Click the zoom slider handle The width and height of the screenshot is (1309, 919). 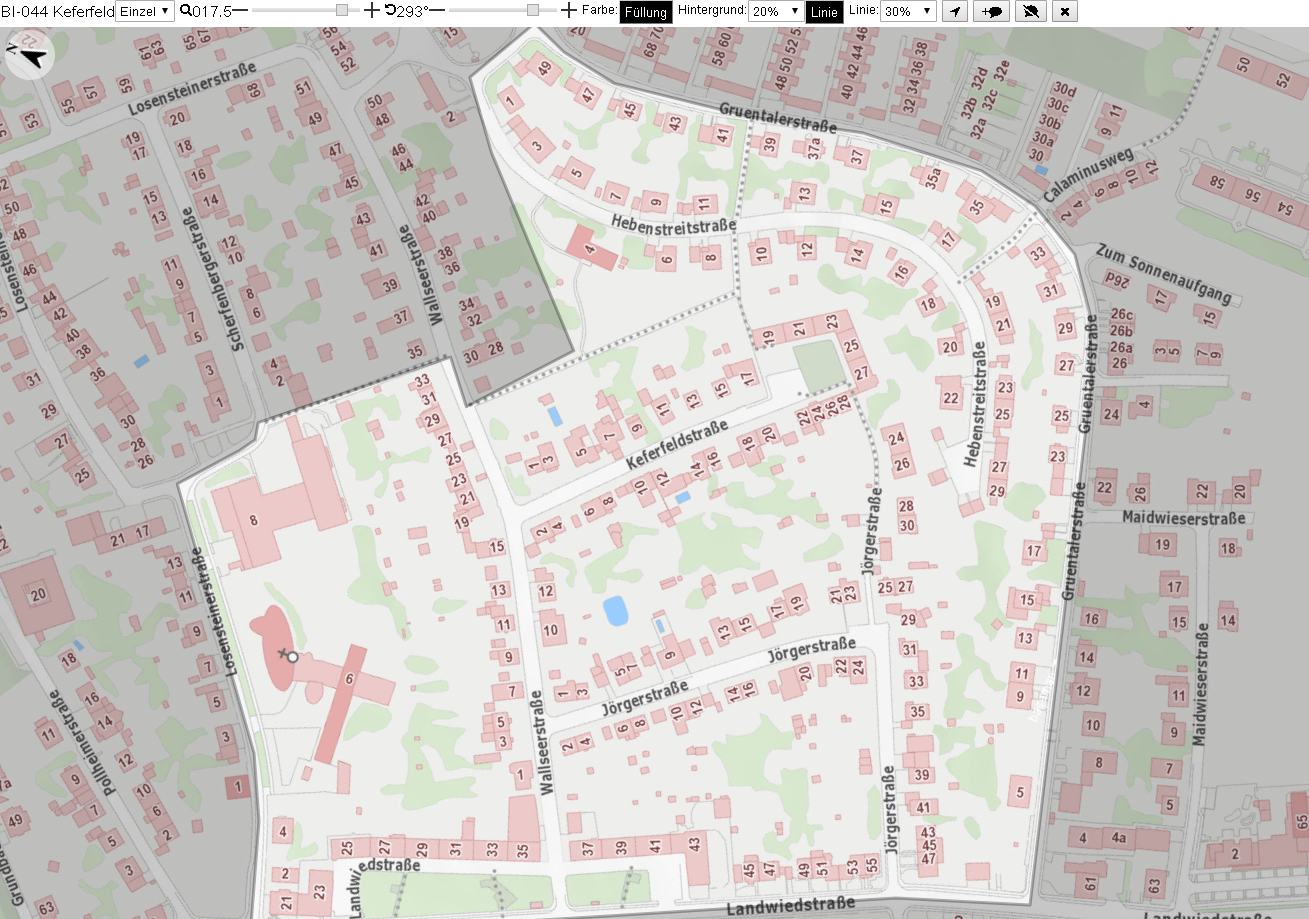click(342, 10)
